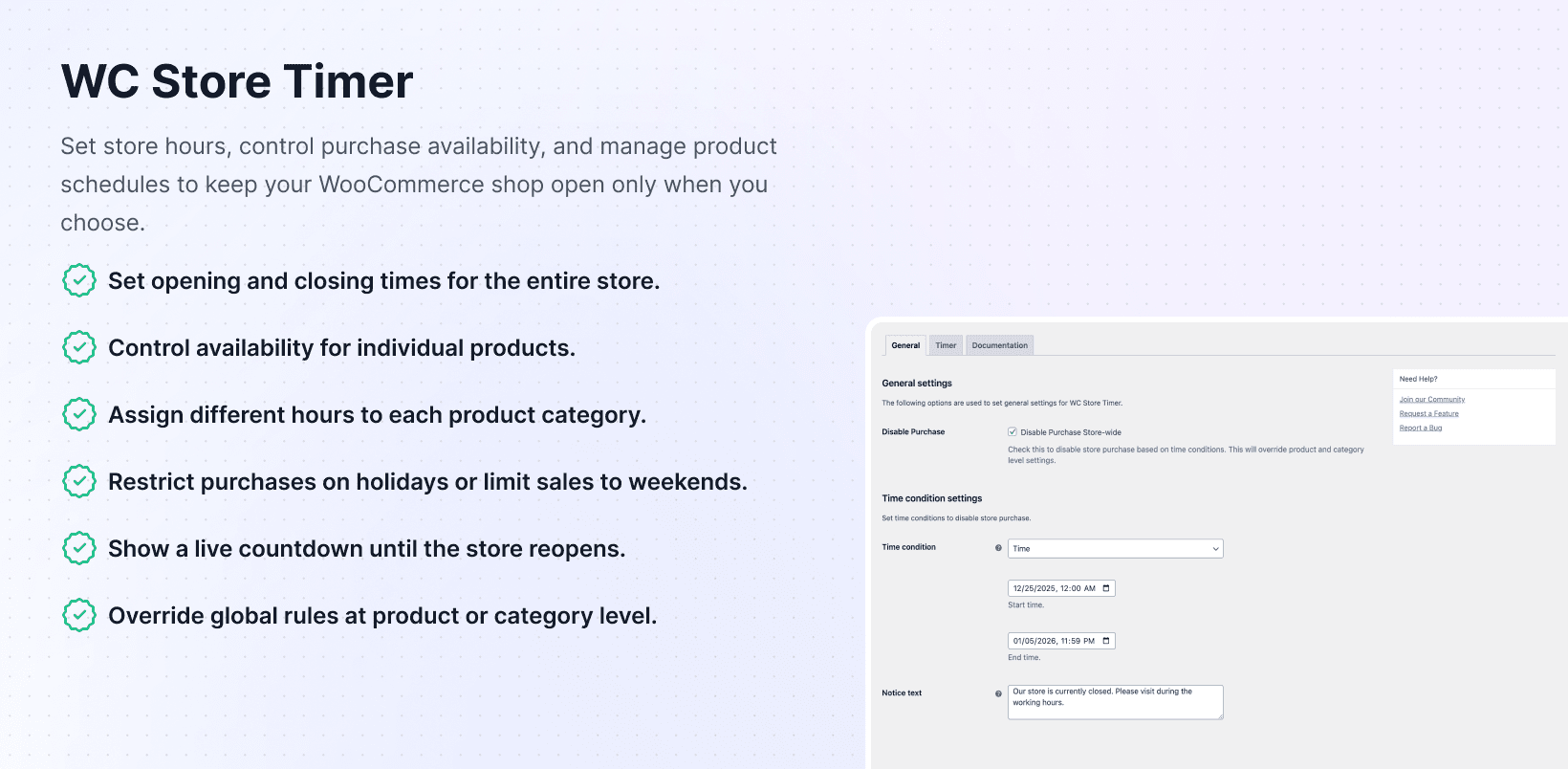1568x769 pixels.
Task: Click the Time condition help icon
Action: click(x=998, y=548)
